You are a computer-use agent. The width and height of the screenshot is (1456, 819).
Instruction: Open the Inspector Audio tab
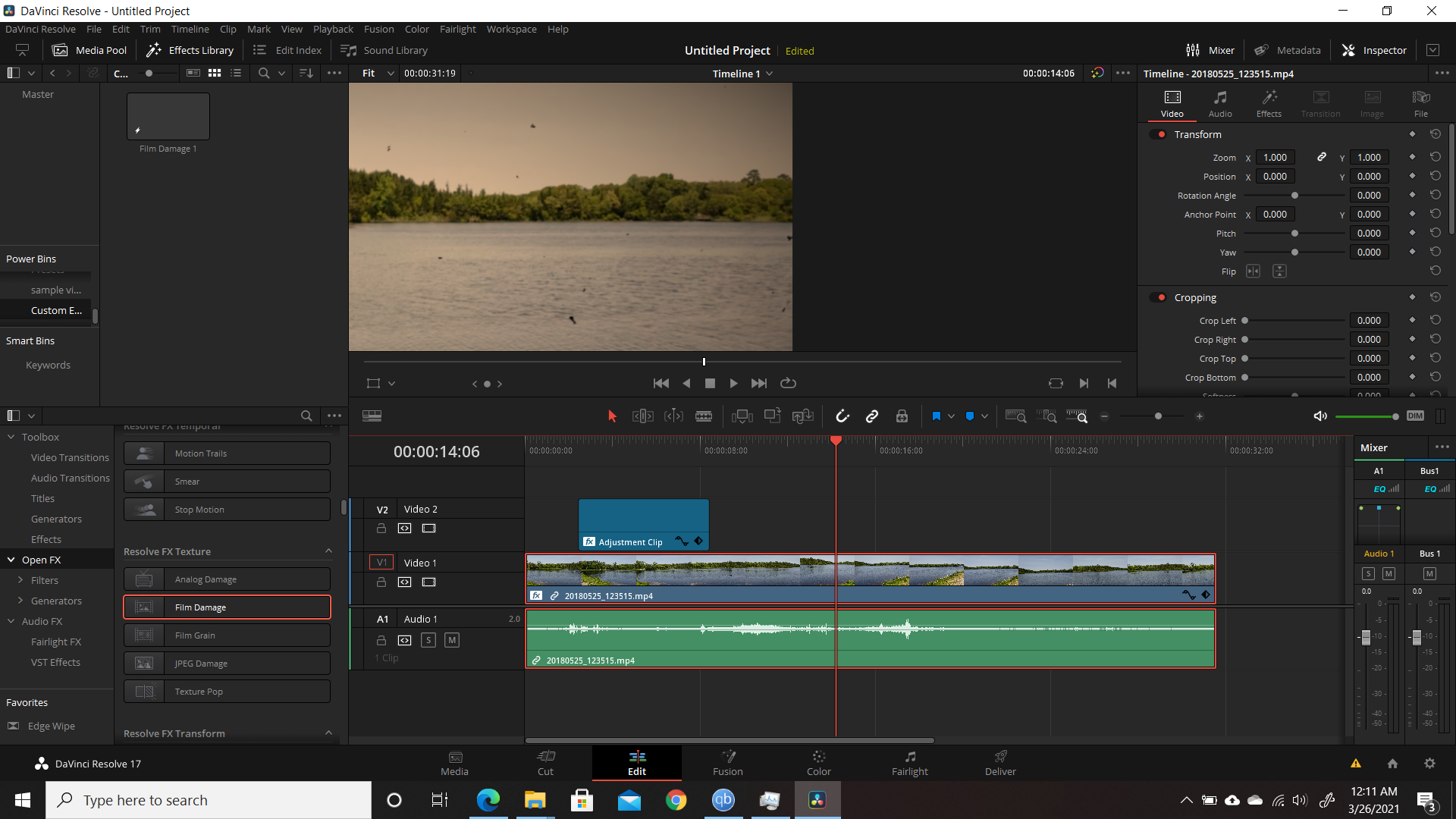coord(1220,104)
